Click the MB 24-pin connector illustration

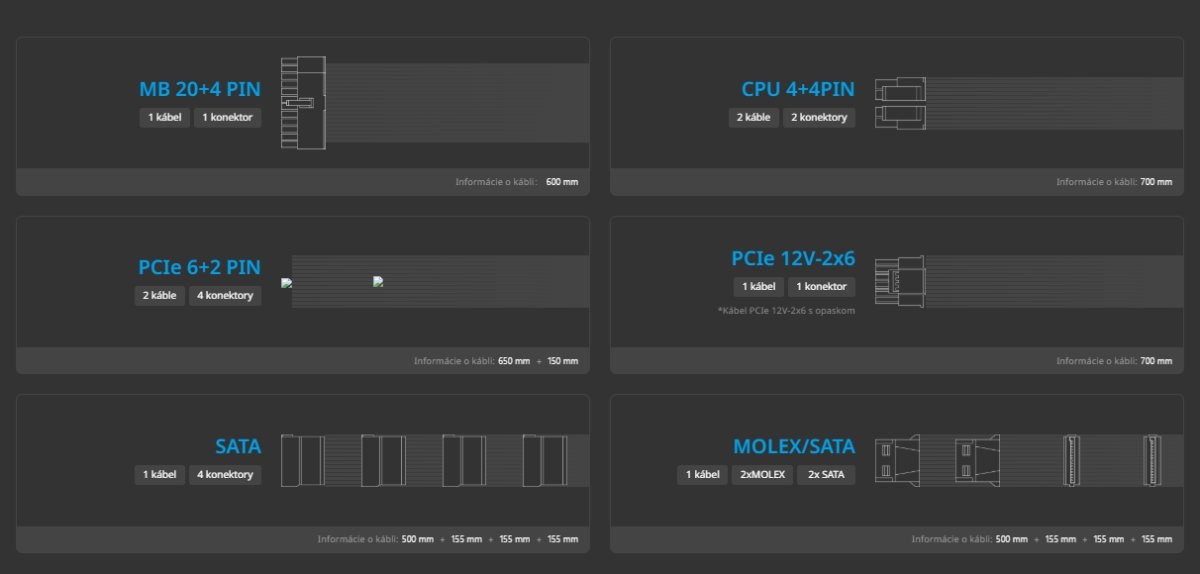tap(304, 103)
